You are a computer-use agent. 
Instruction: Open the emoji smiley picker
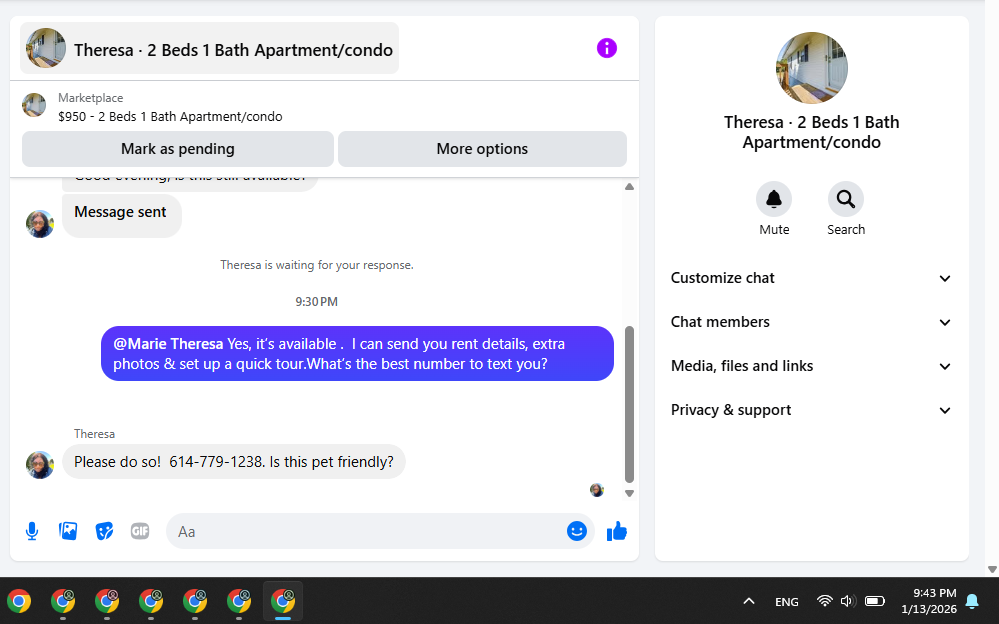click(x=577, y=531)
